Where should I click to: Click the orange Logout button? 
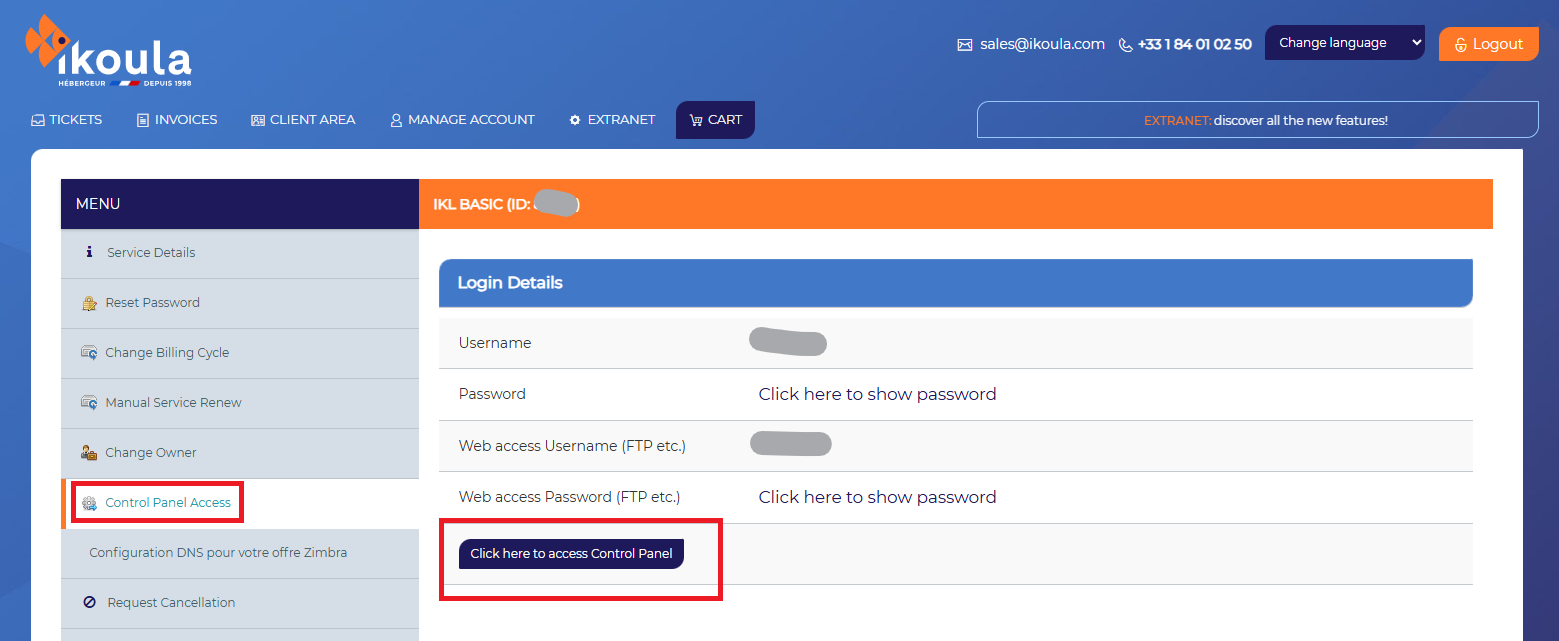click(x=1489, y=44)
